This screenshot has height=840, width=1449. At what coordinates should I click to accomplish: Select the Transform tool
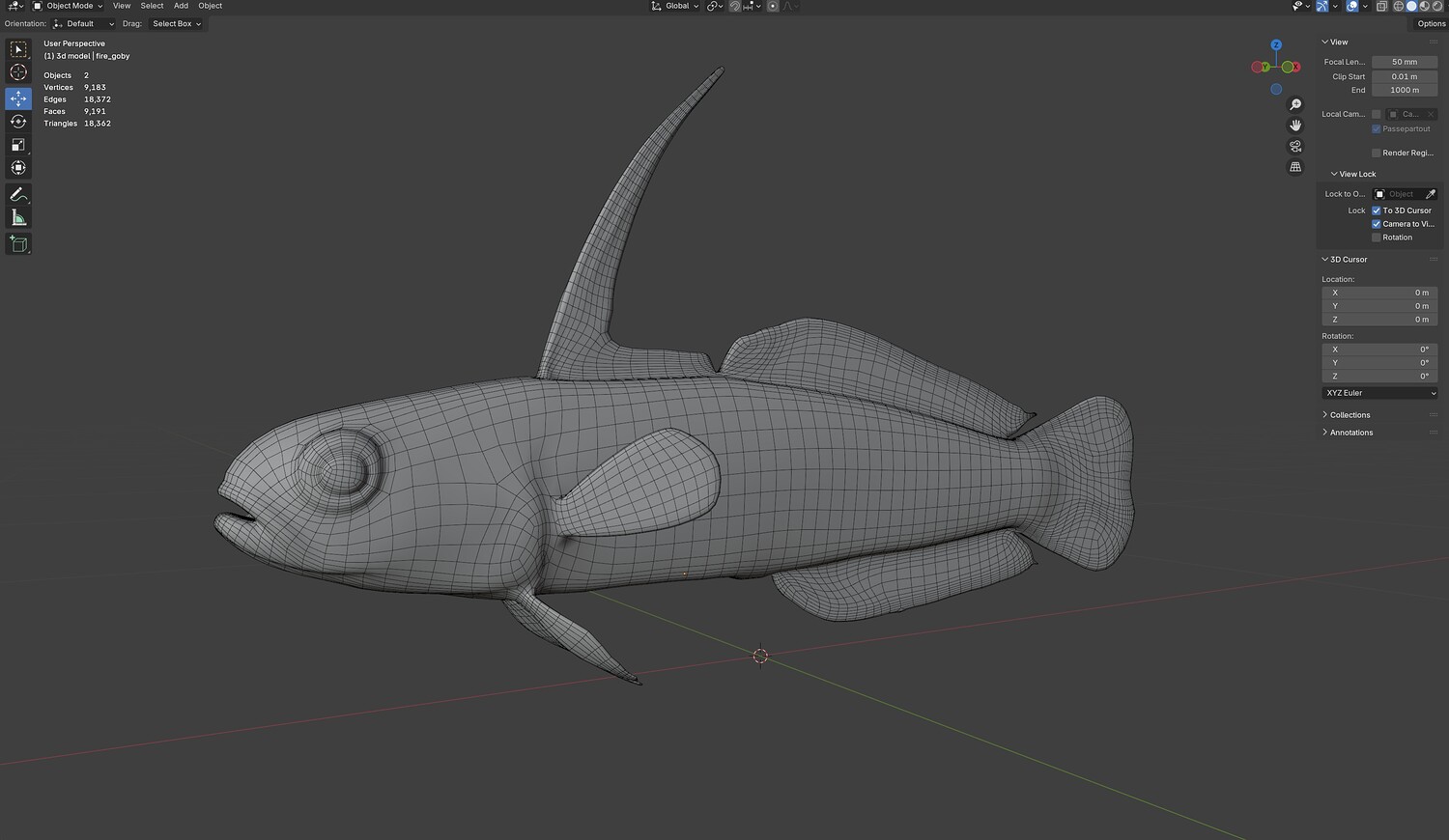coord(18,168)
